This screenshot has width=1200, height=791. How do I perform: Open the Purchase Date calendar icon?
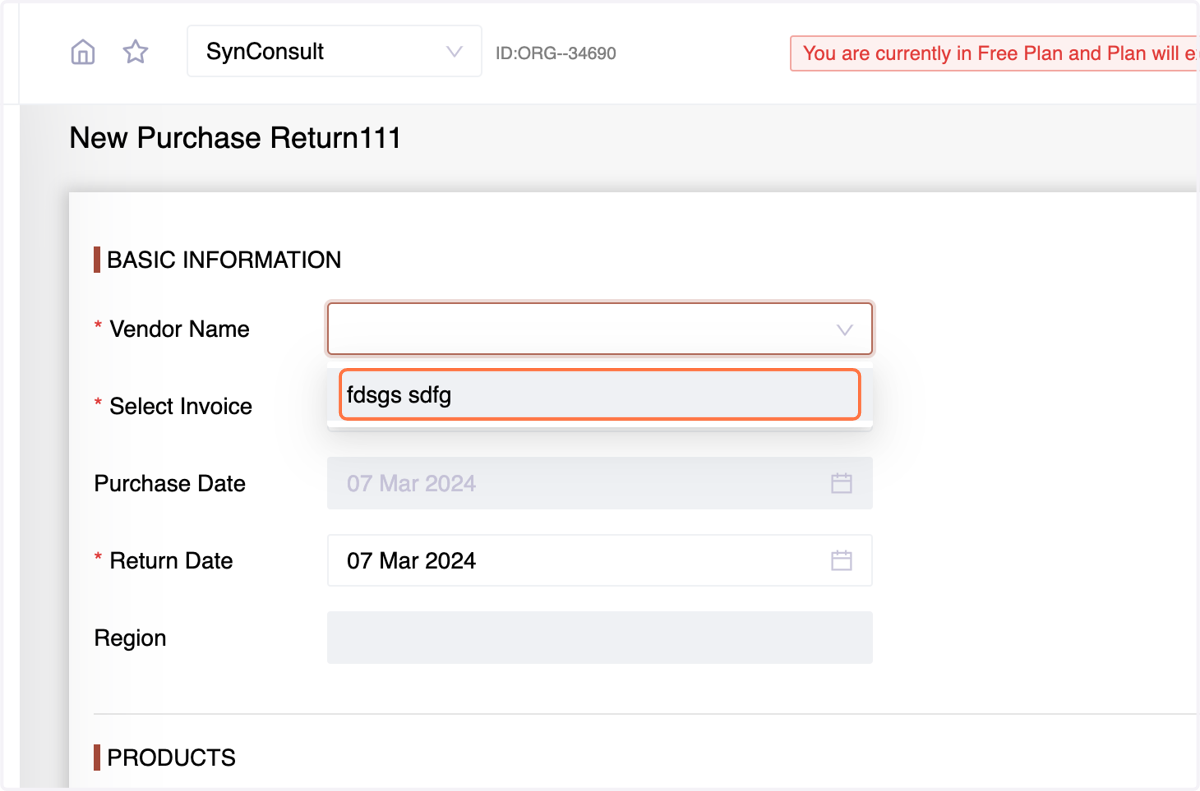click(842, 483)
